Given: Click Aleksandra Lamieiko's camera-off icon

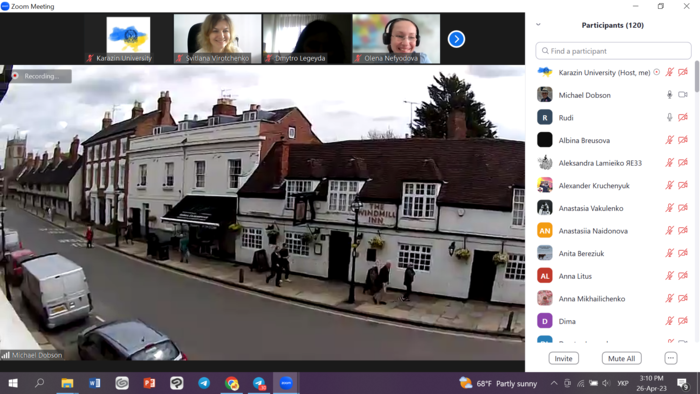Looking at the screenshot, I should [683, 162].
